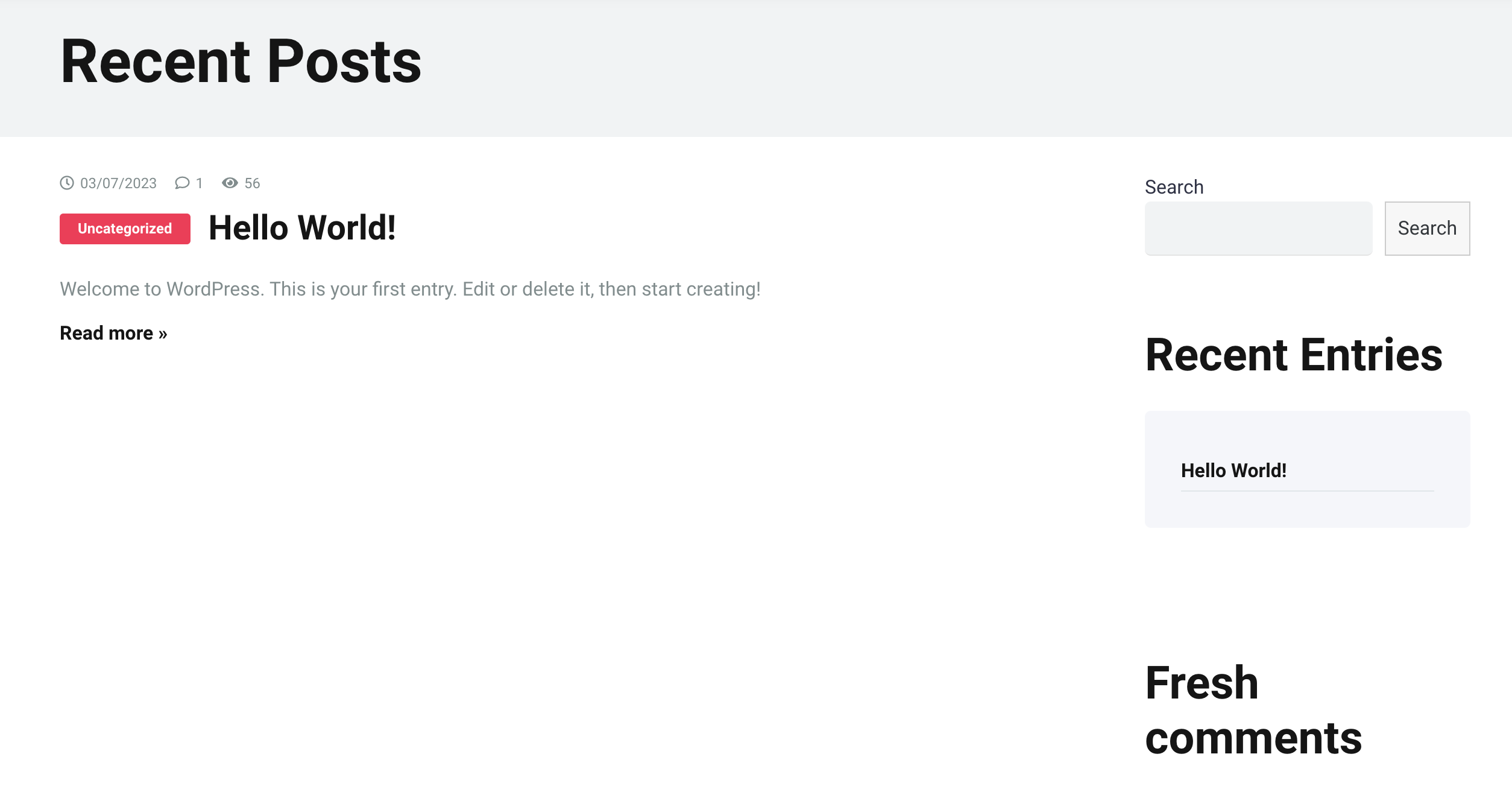The image size is (1512, 789).
Task: Open the Uncategorized category tag
Action: click(x=125, y=229)
